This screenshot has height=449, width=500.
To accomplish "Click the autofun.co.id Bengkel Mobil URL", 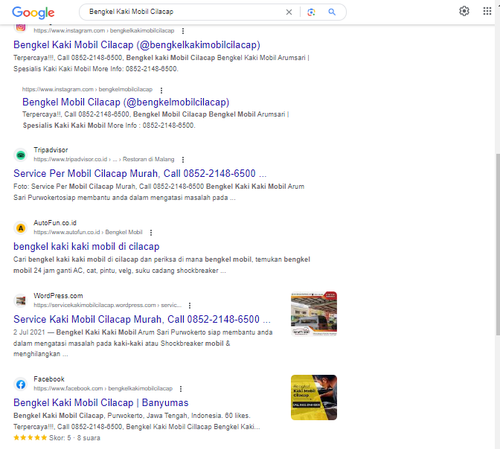I will [88, 232].
